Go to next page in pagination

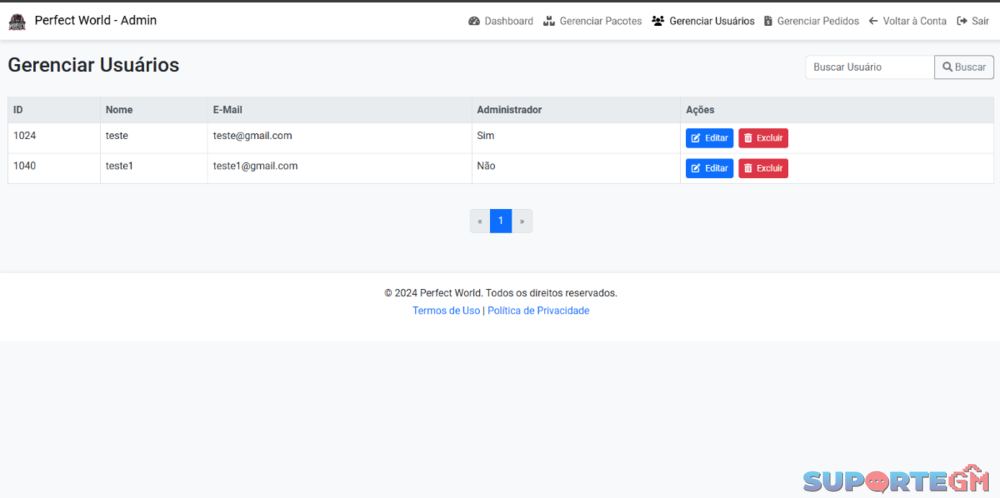[x=522, y=221]
